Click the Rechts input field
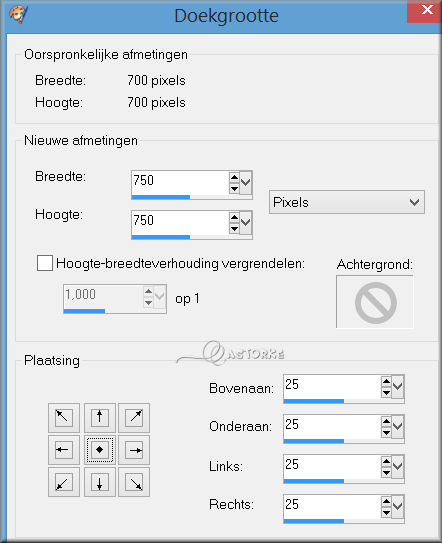 tap(332, 506)
